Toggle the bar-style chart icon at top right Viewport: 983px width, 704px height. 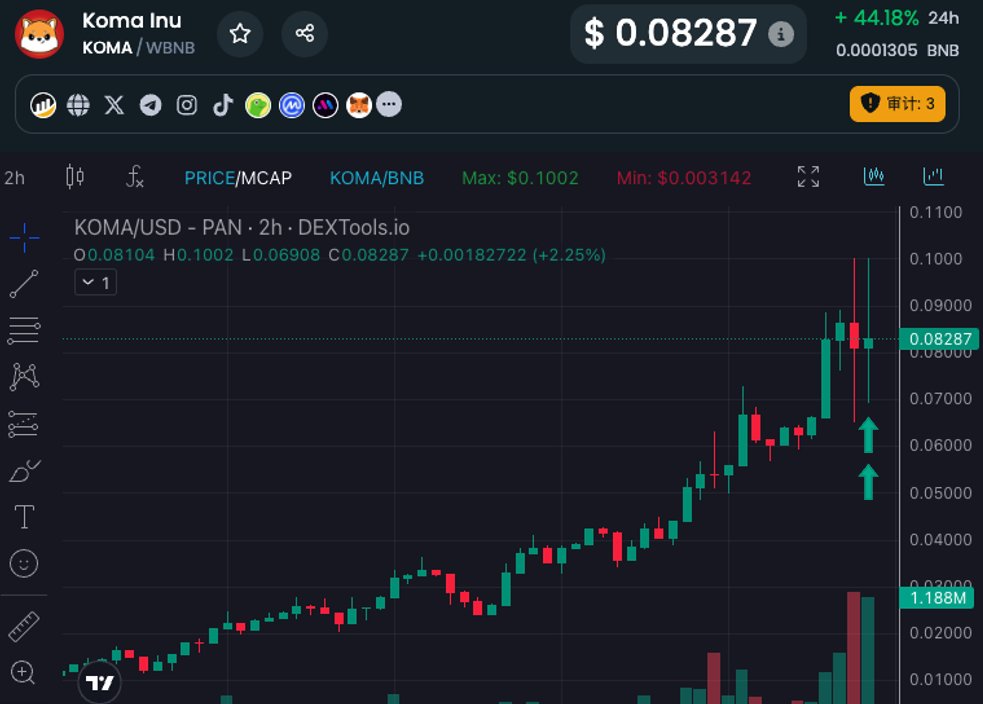[933, 176]
